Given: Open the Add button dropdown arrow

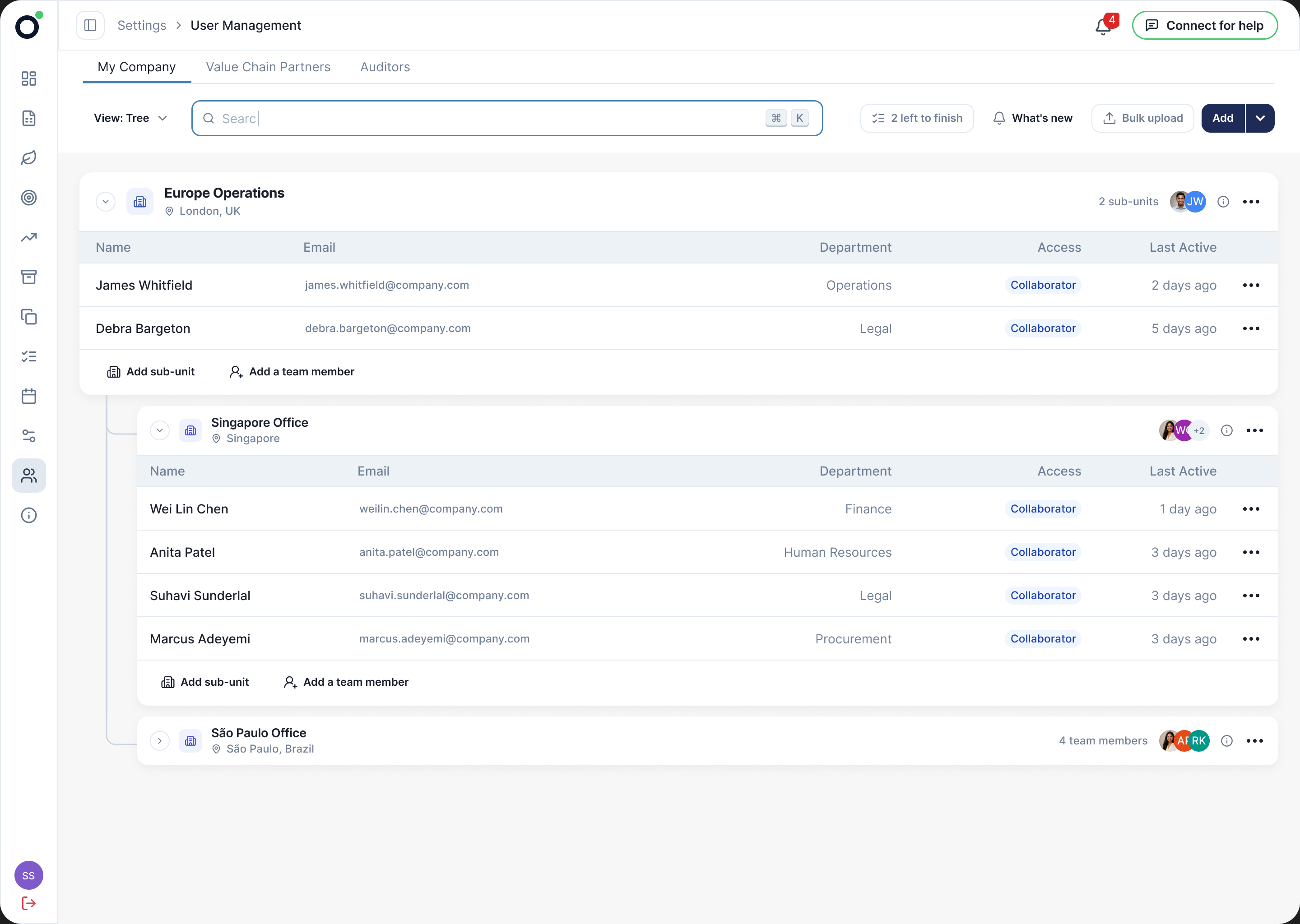Looking at the screenshot, I should [x=1260, y=118].
